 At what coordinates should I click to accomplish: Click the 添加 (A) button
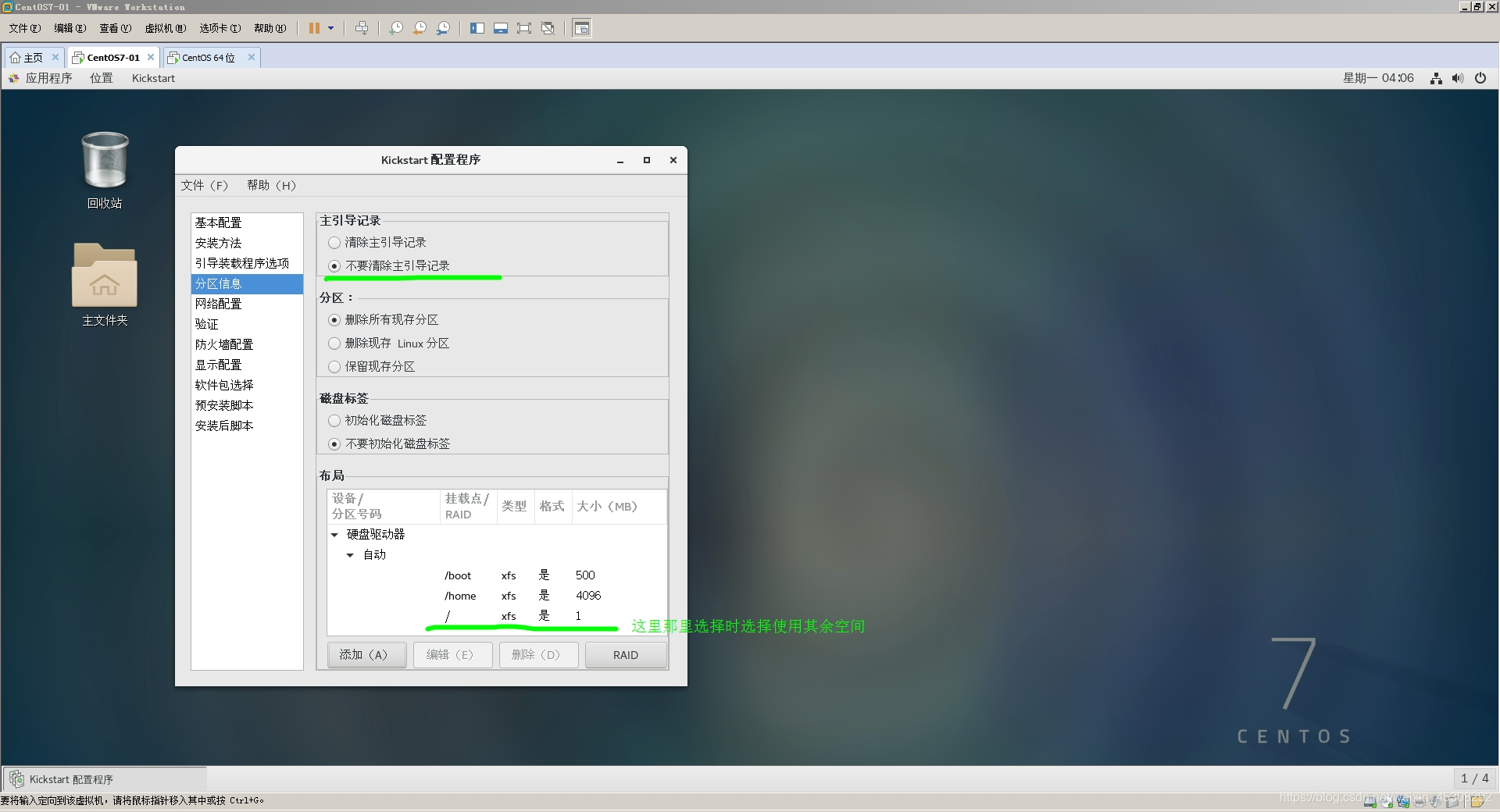click(366, 655)
